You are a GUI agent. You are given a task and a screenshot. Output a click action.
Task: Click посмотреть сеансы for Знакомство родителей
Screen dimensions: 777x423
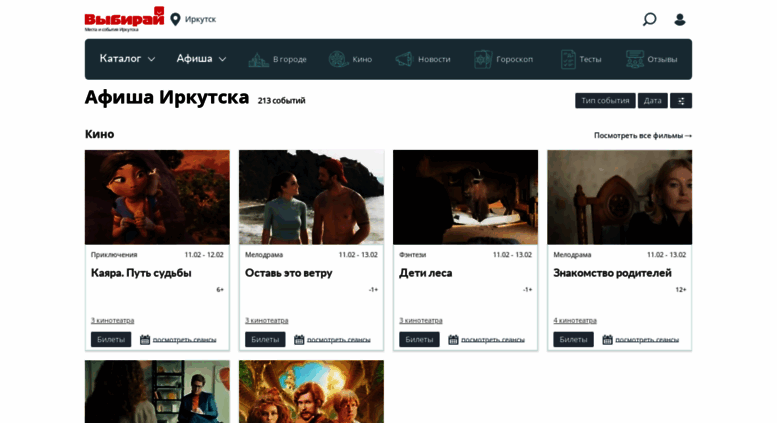pos(647,340)
